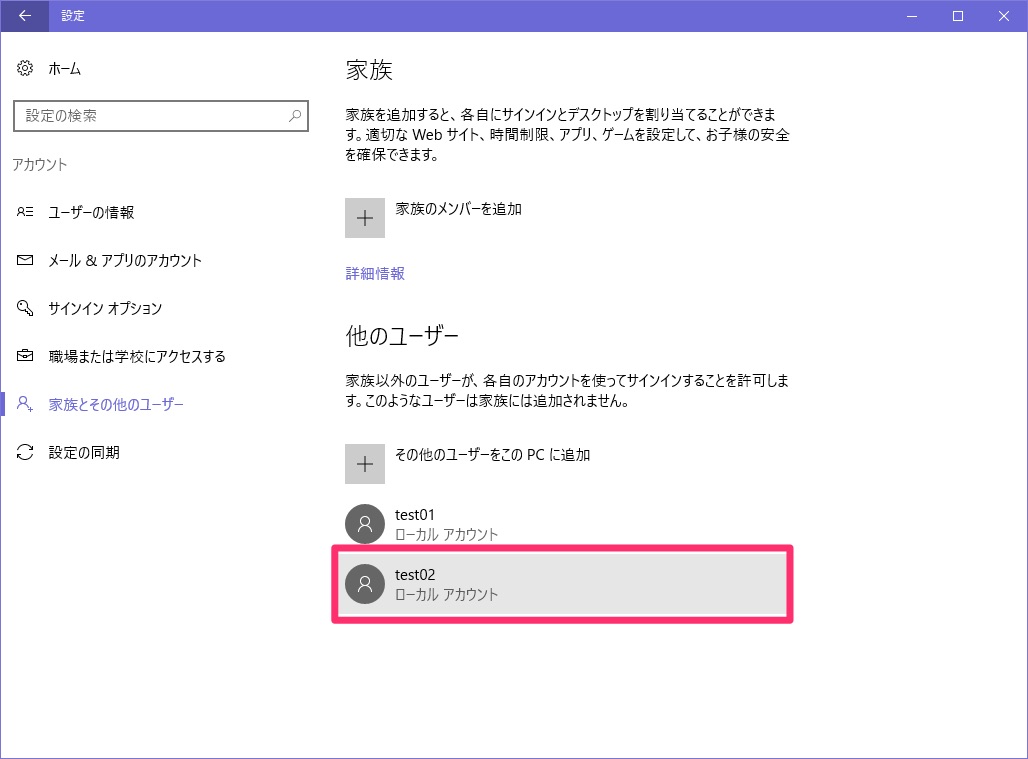
Task: Click the back arrow in title bar
Action: [24, 16]
